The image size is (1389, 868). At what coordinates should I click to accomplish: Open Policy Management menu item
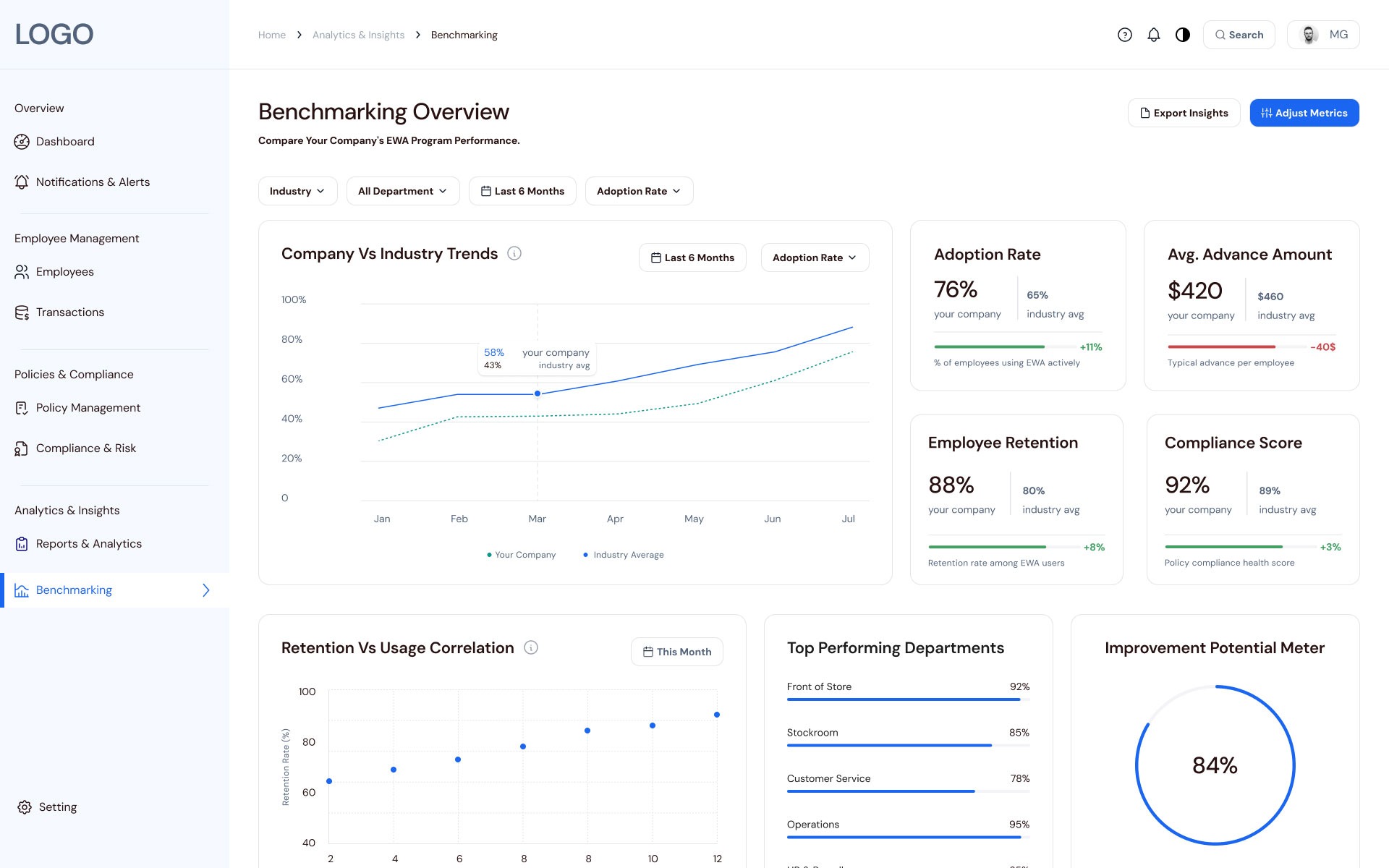tap(88, 408)
